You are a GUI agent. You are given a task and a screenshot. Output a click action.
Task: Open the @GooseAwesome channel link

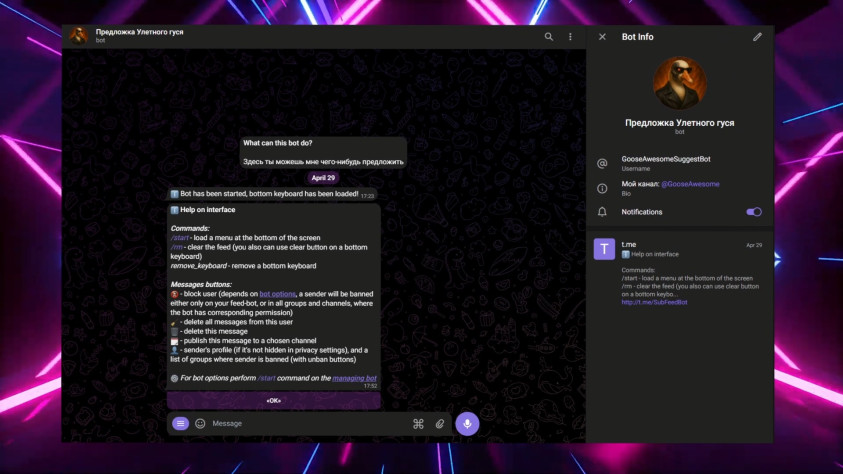click(x=690, y=184)
